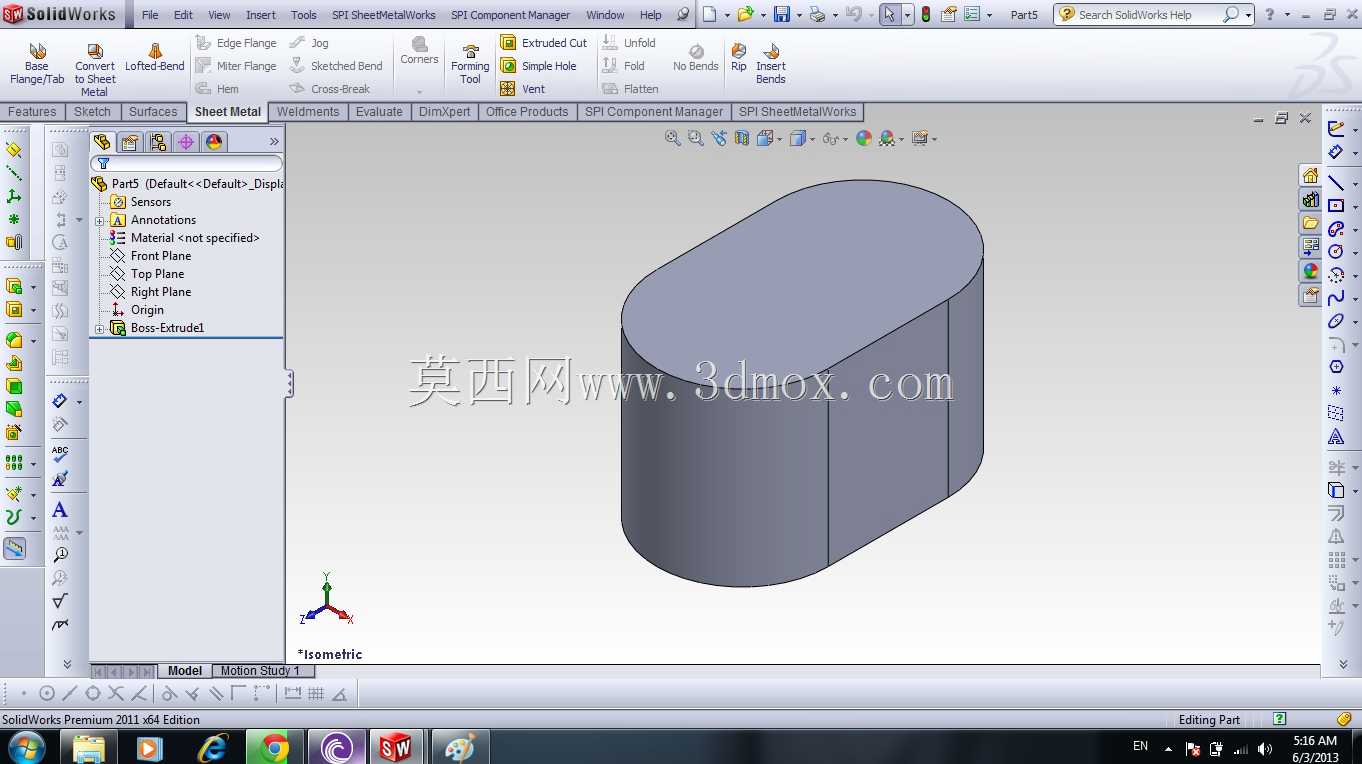Image resolution: width=1362 pixels, height=764 pixels.
Task: Open the DimXpertManager panel tab
Action: (186, 142)
